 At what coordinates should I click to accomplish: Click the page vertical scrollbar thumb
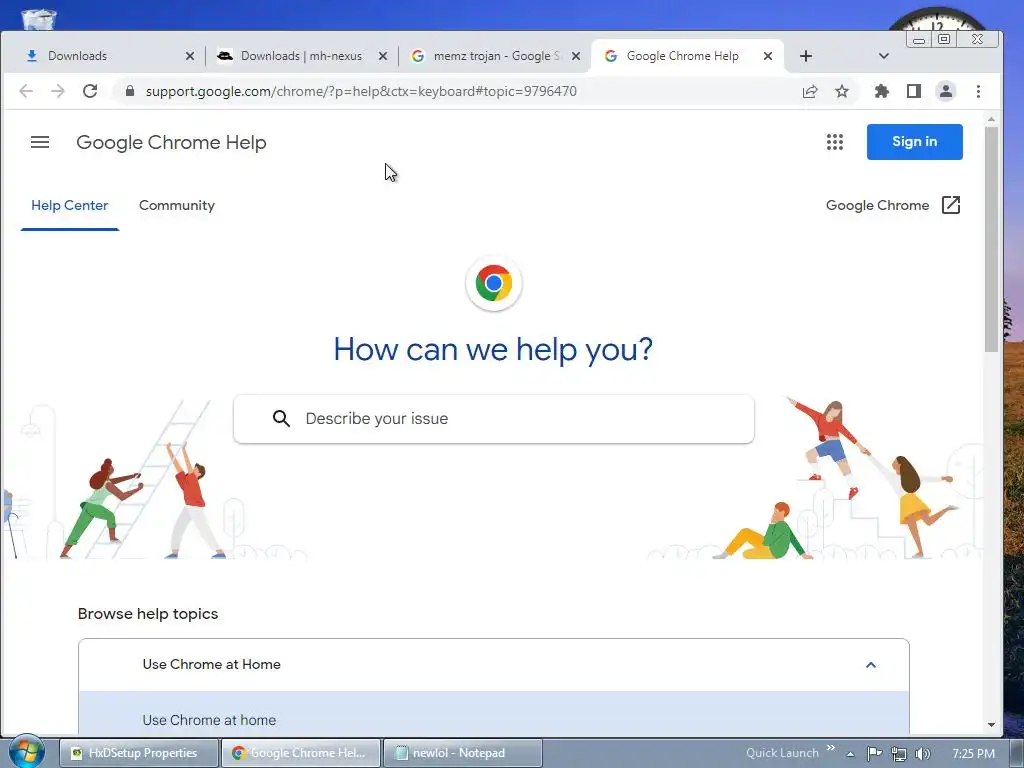point(991,239)
